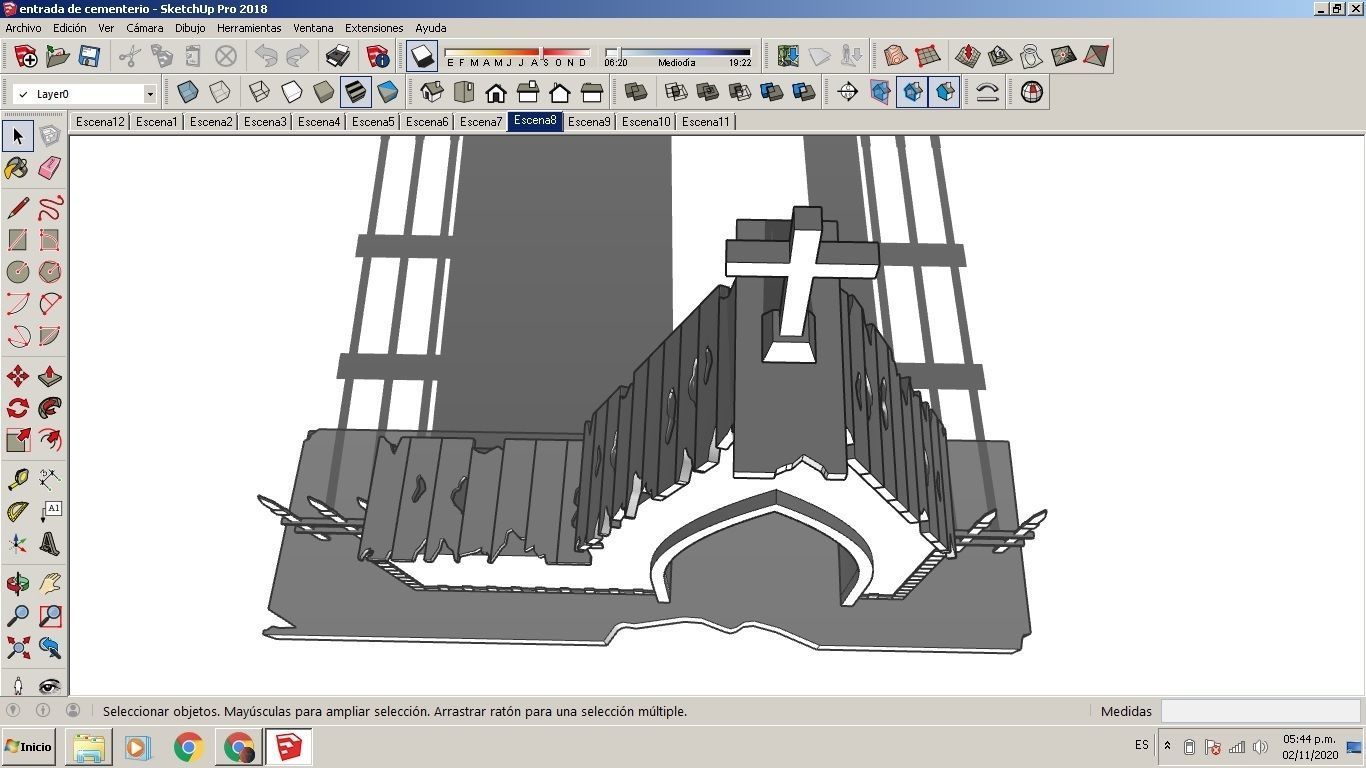Save the model with floppy icon
Screen dimensions: 1366x768
89,56
